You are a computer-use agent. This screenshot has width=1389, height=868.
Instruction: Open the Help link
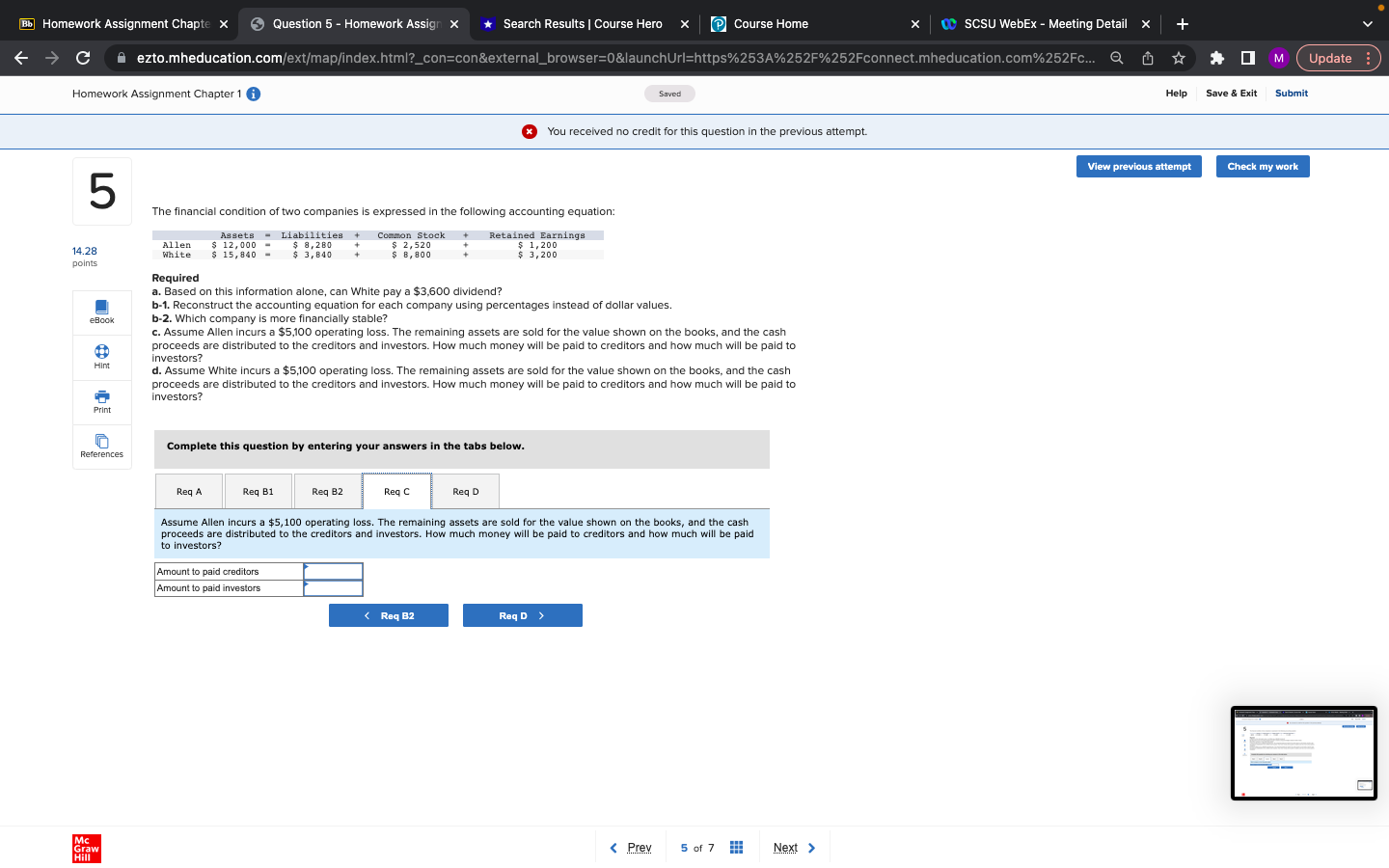click(1176, 94)
